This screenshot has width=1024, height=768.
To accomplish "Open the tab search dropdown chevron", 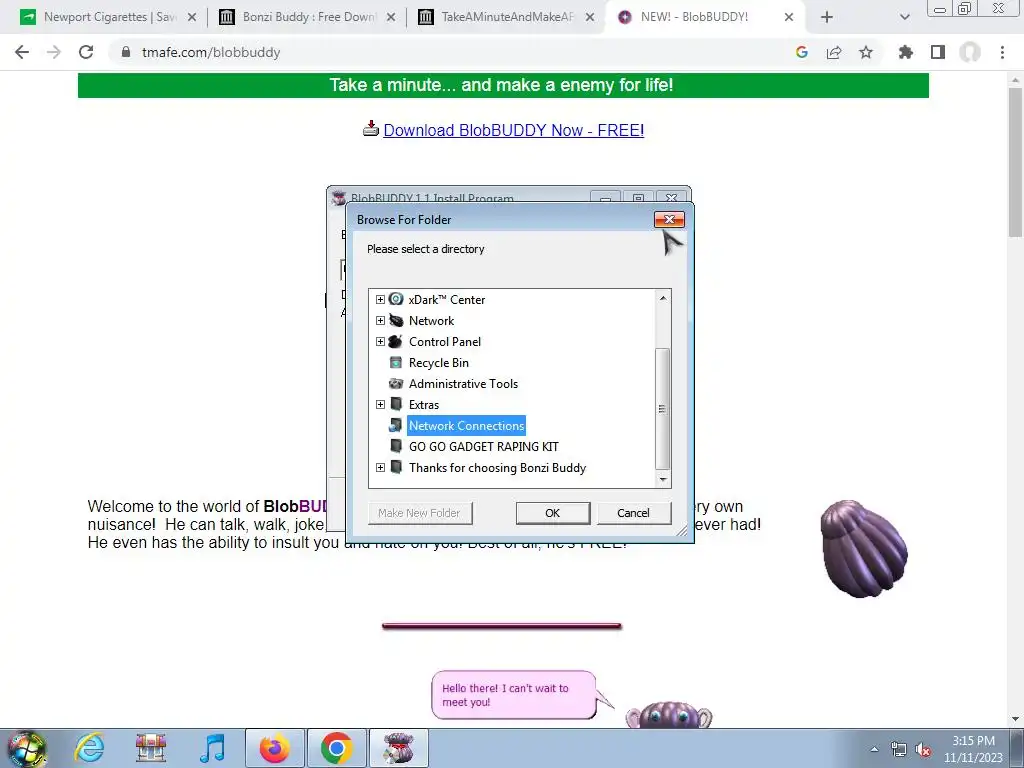I will click(x=904, y=18).
